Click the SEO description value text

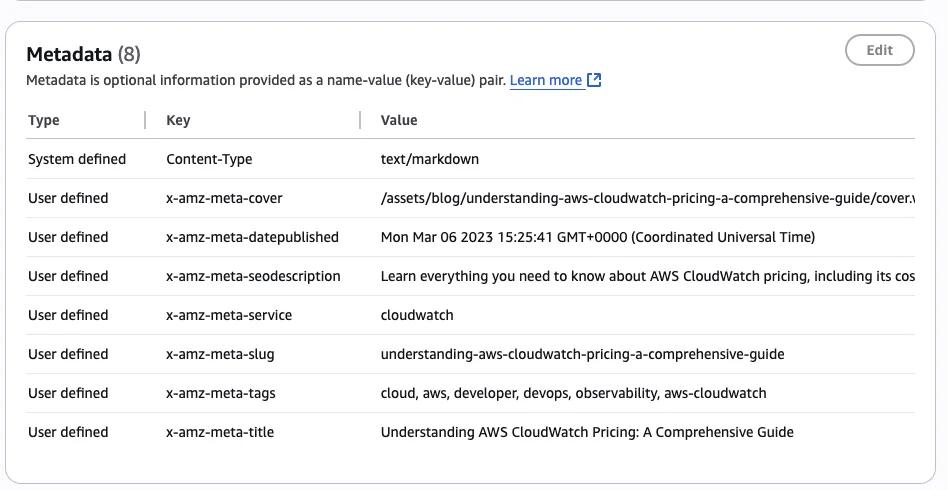(646, 276)
